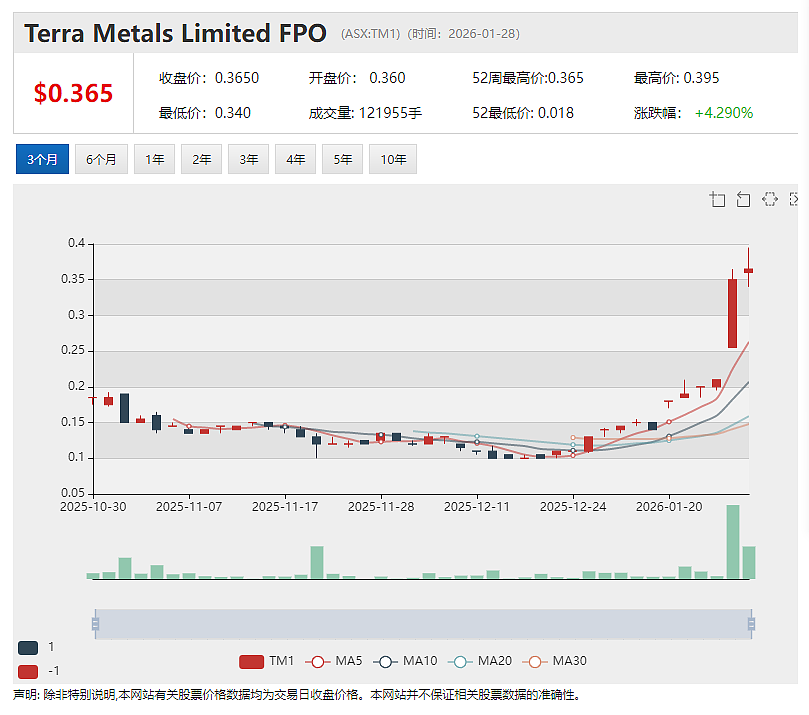Switch to the 2年 range tab
The height and width of the screenshot is (715, 809).
201,159
